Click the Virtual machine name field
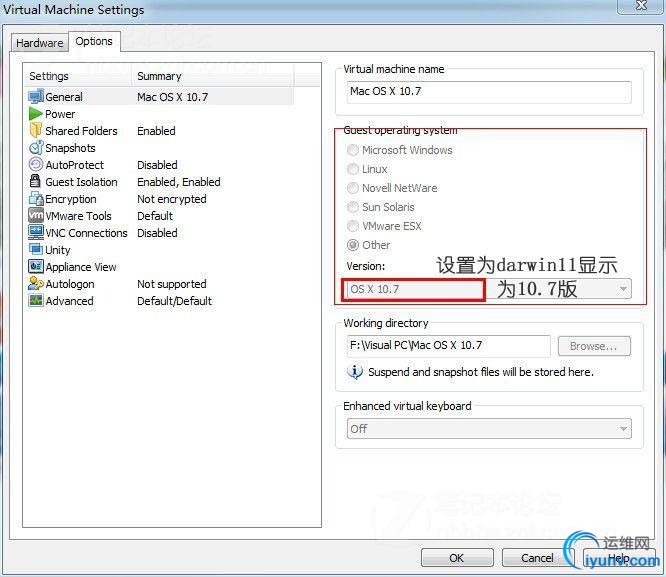The height and width of the screenshot is (577, 666). (489, 91)
